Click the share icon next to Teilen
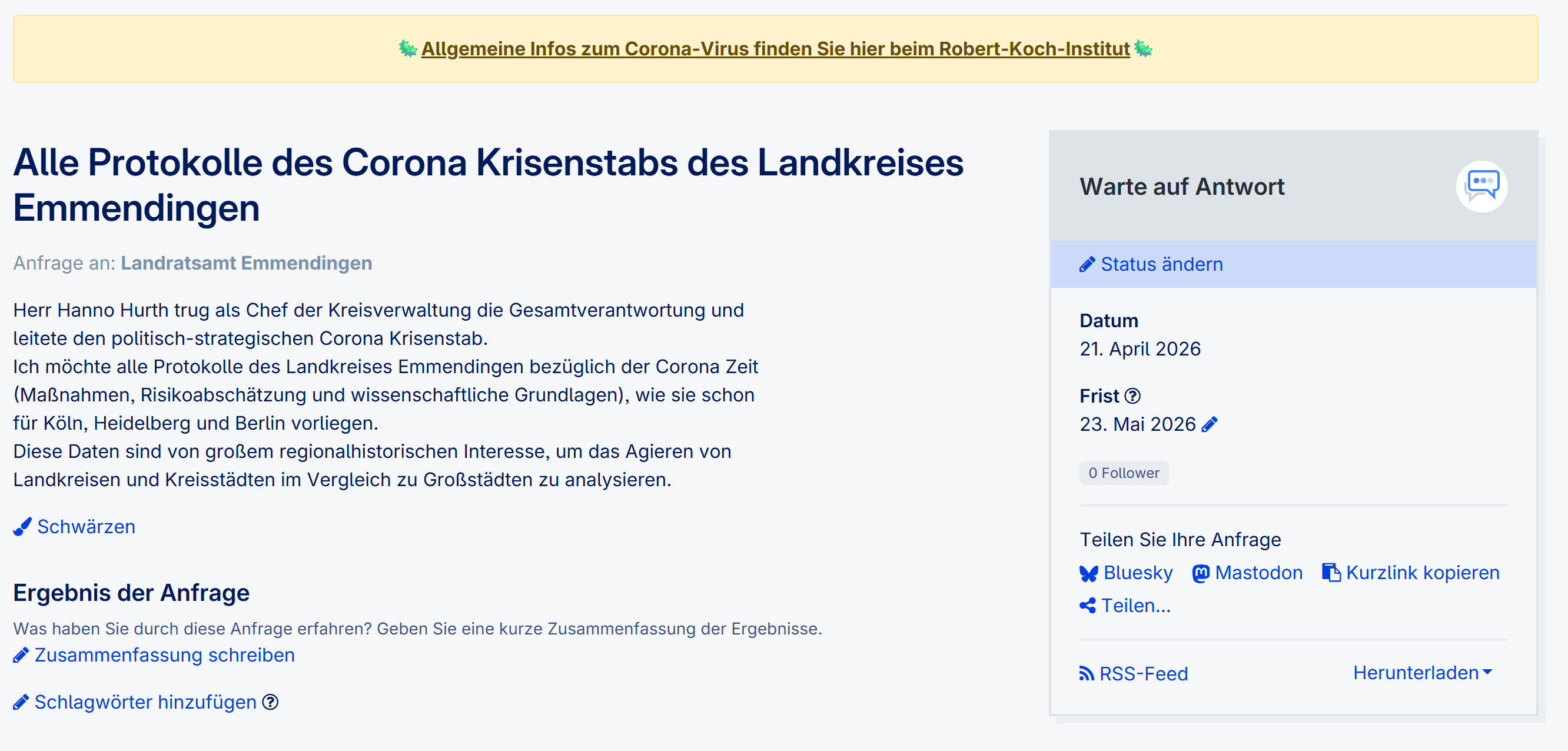Screen dimensions: 1568x751 1087,606
